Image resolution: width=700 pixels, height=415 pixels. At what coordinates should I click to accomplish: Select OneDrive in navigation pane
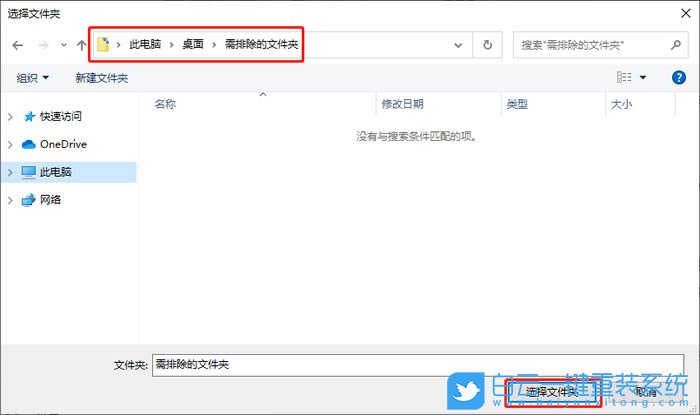[63, 144]
